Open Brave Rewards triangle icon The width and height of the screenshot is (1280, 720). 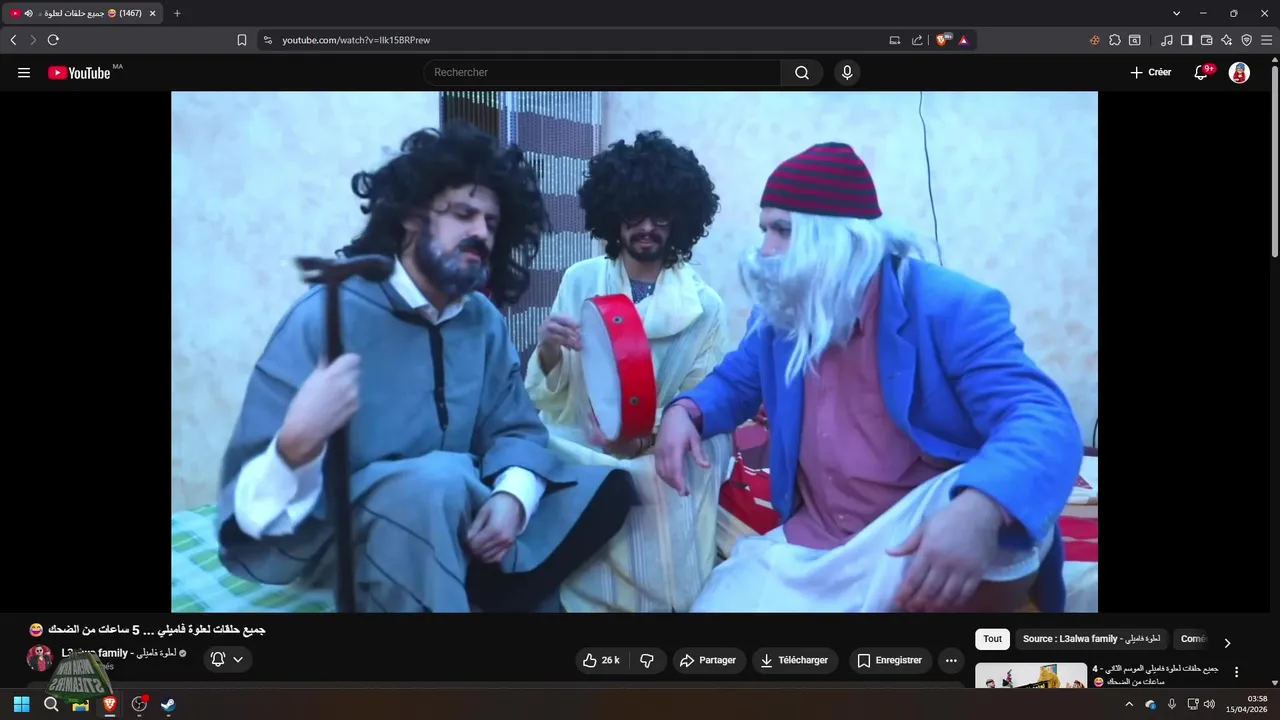click(x=964, y=40)
